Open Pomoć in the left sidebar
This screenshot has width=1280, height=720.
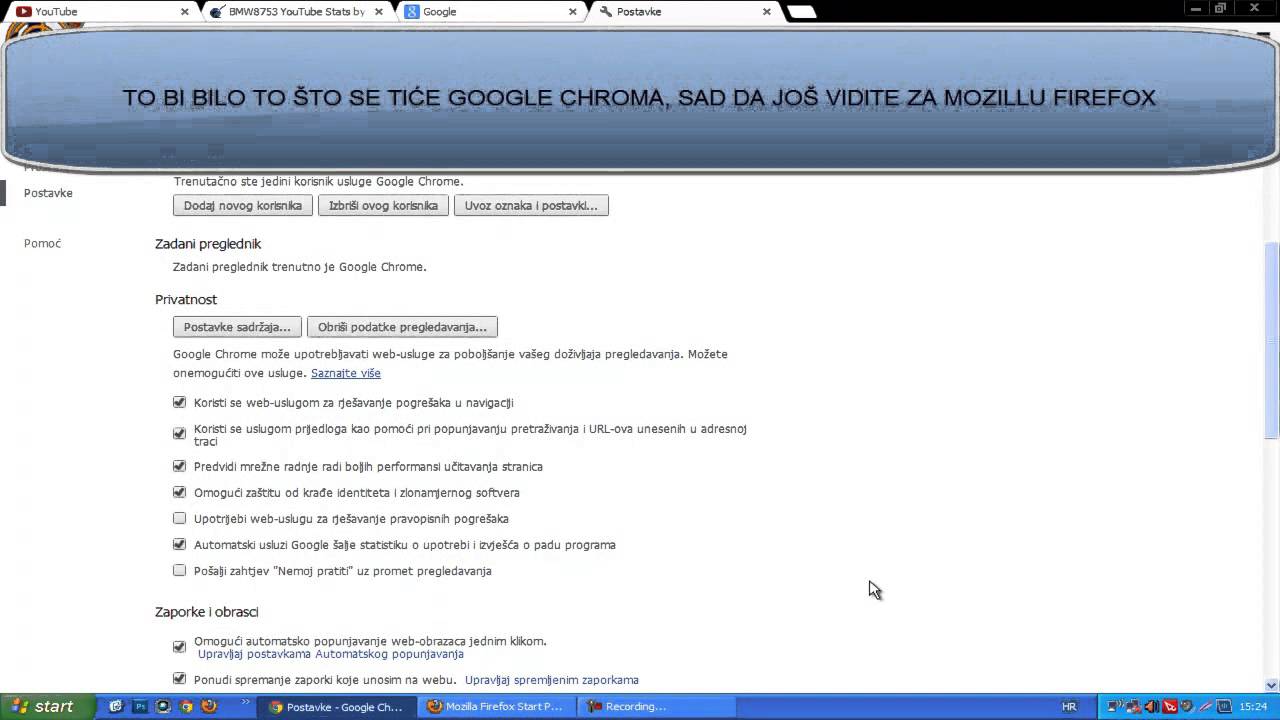coord(42,243)
